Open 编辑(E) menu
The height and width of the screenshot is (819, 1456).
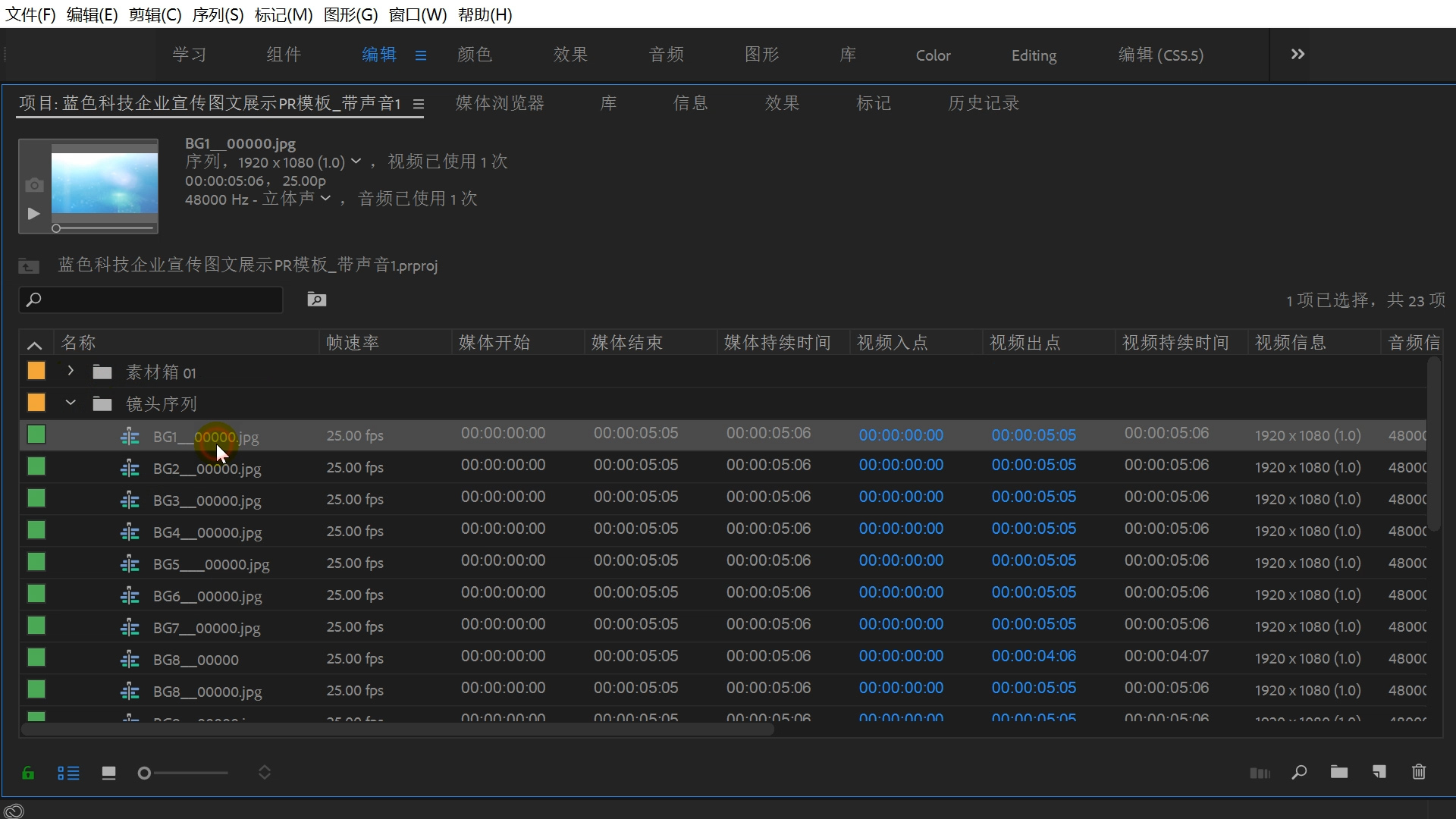92,14
